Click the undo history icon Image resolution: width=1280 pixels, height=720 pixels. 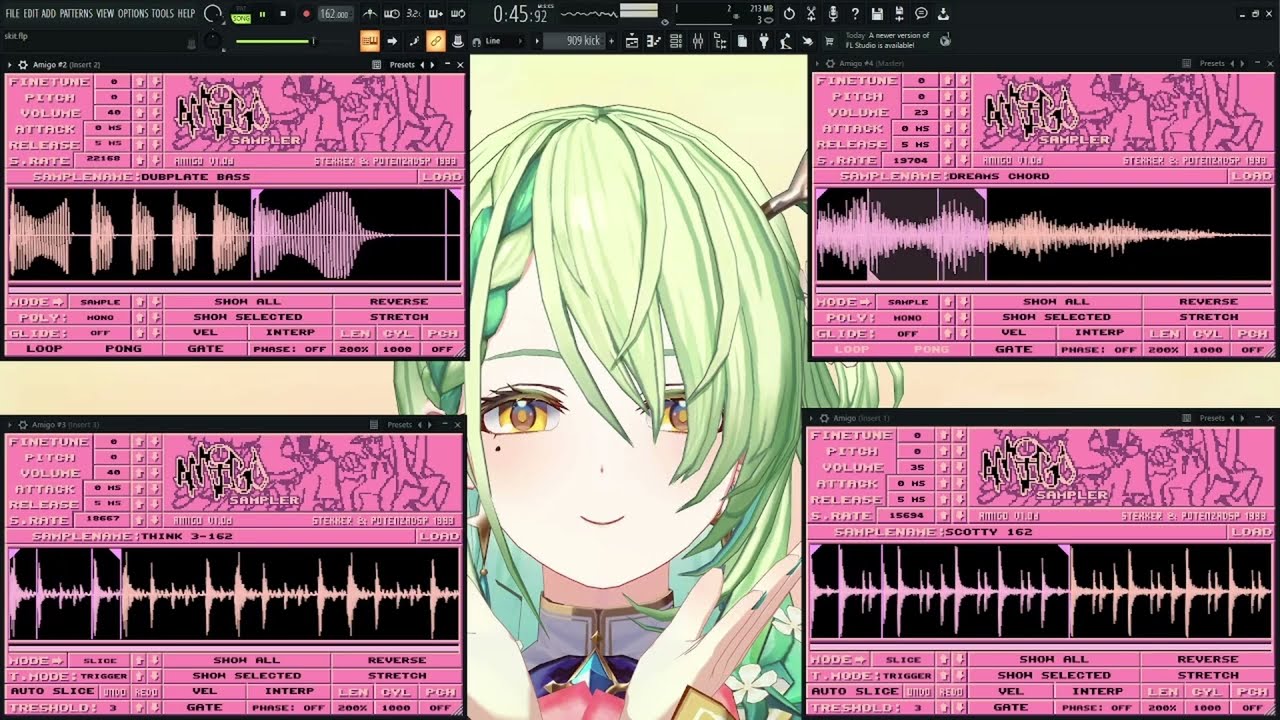pos(789,14)
